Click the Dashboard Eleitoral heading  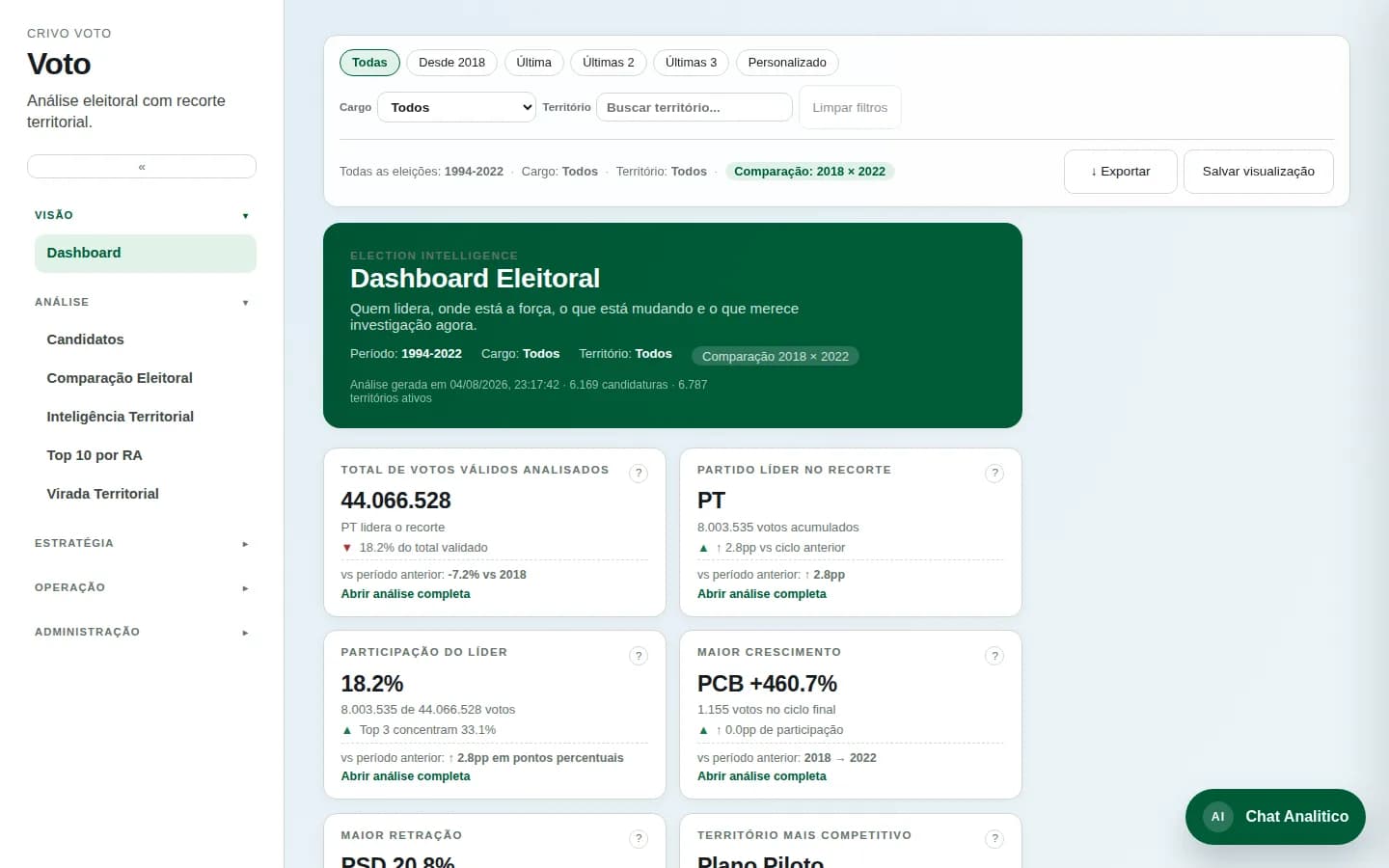point(475,279)
